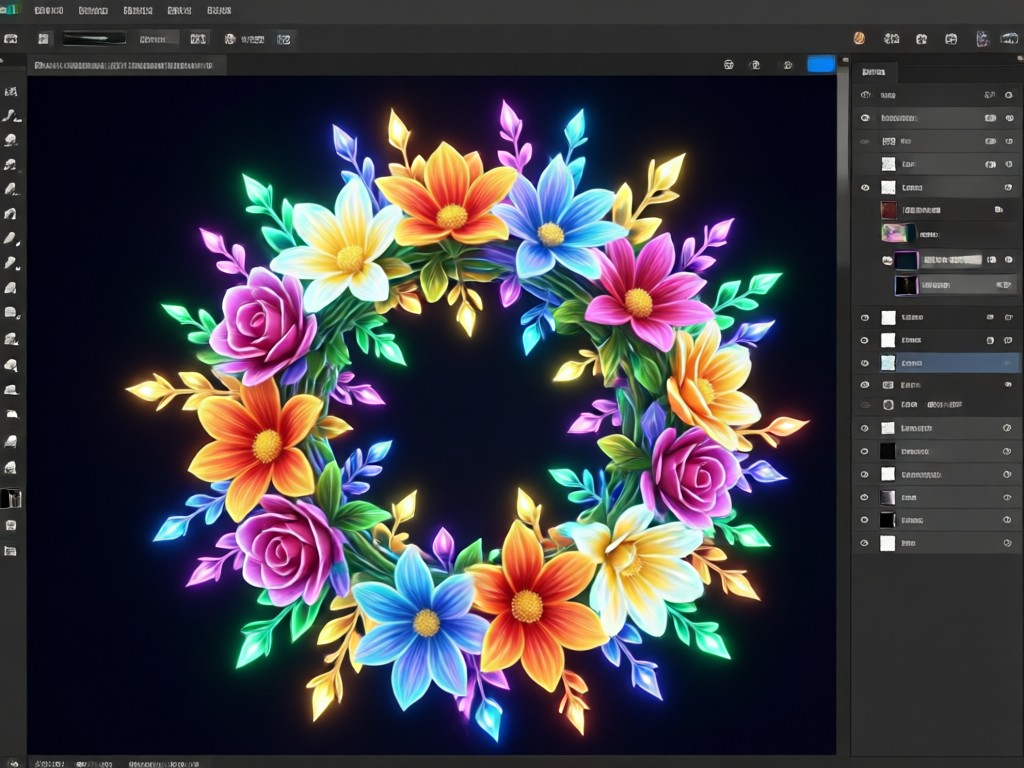Switch to the layers panel tab

[873, 72]
